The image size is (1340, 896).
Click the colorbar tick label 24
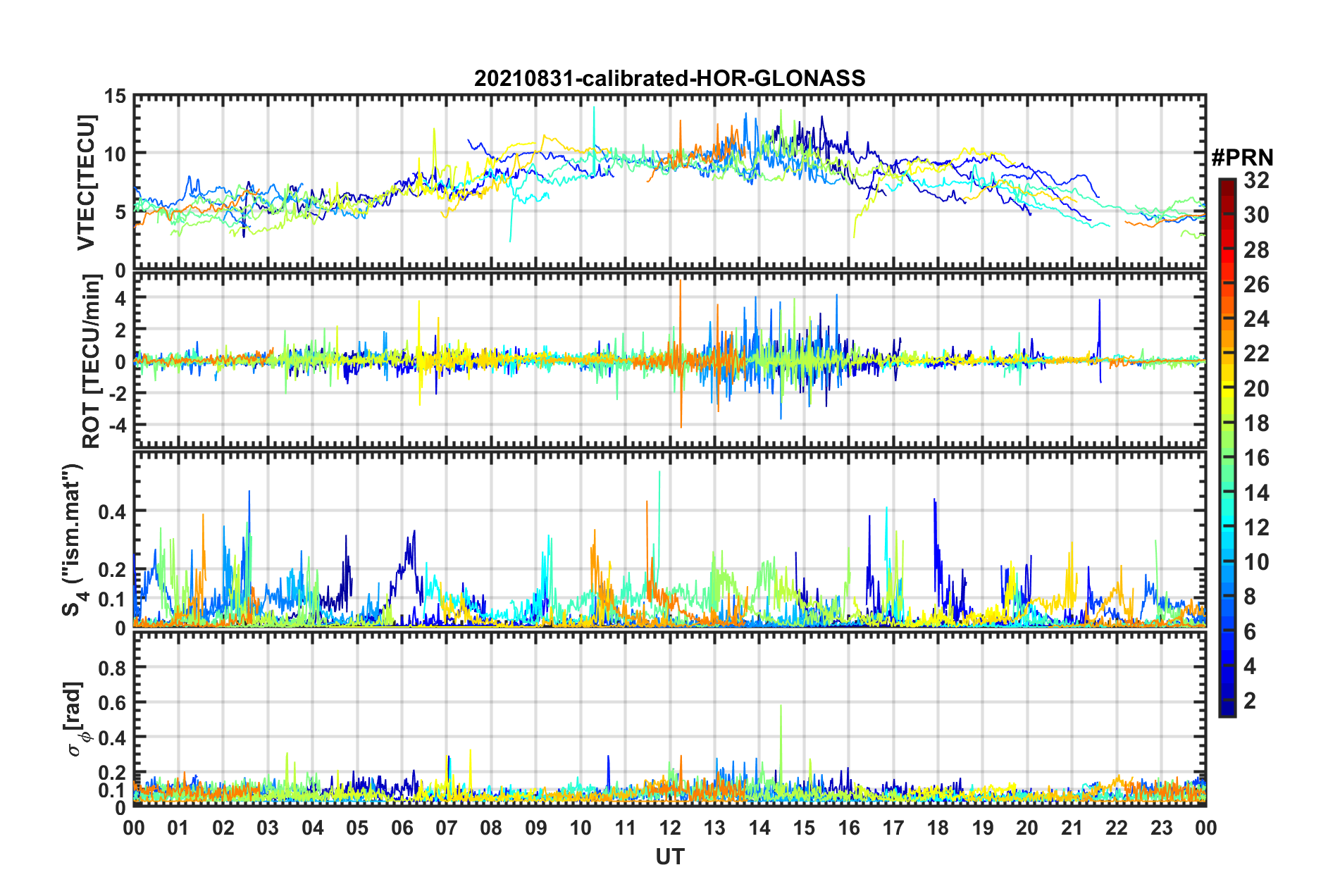(x=1256, y=319)
